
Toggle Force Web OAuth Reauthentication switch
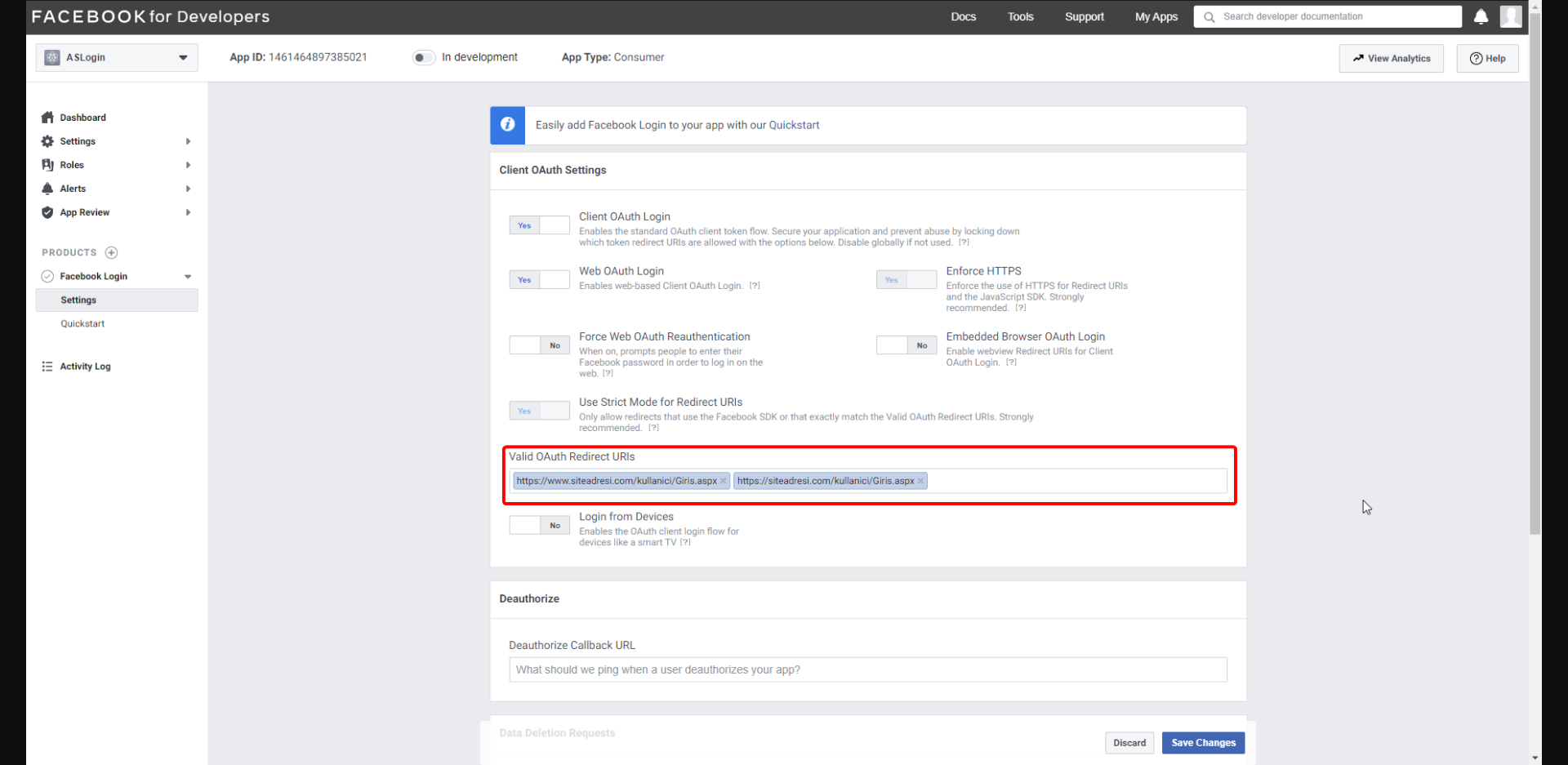click(x=540, y=345)
